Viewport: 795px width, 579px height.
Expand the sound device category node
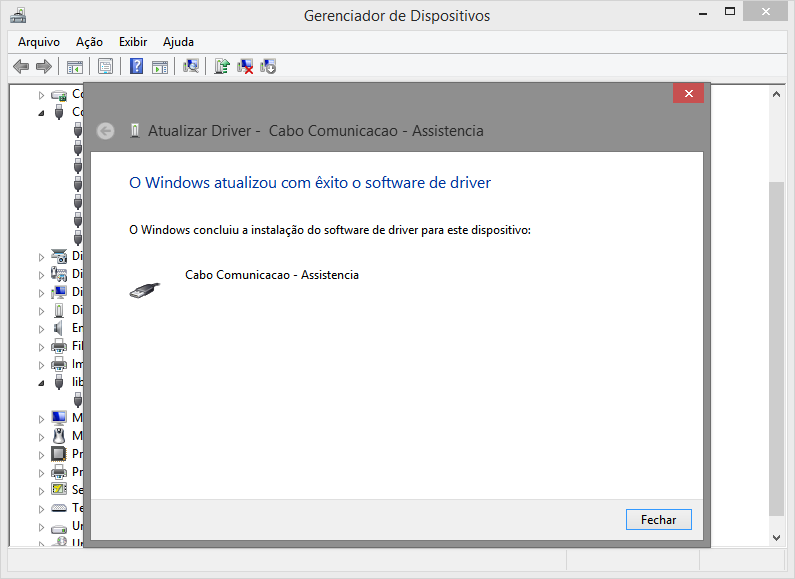41,328
